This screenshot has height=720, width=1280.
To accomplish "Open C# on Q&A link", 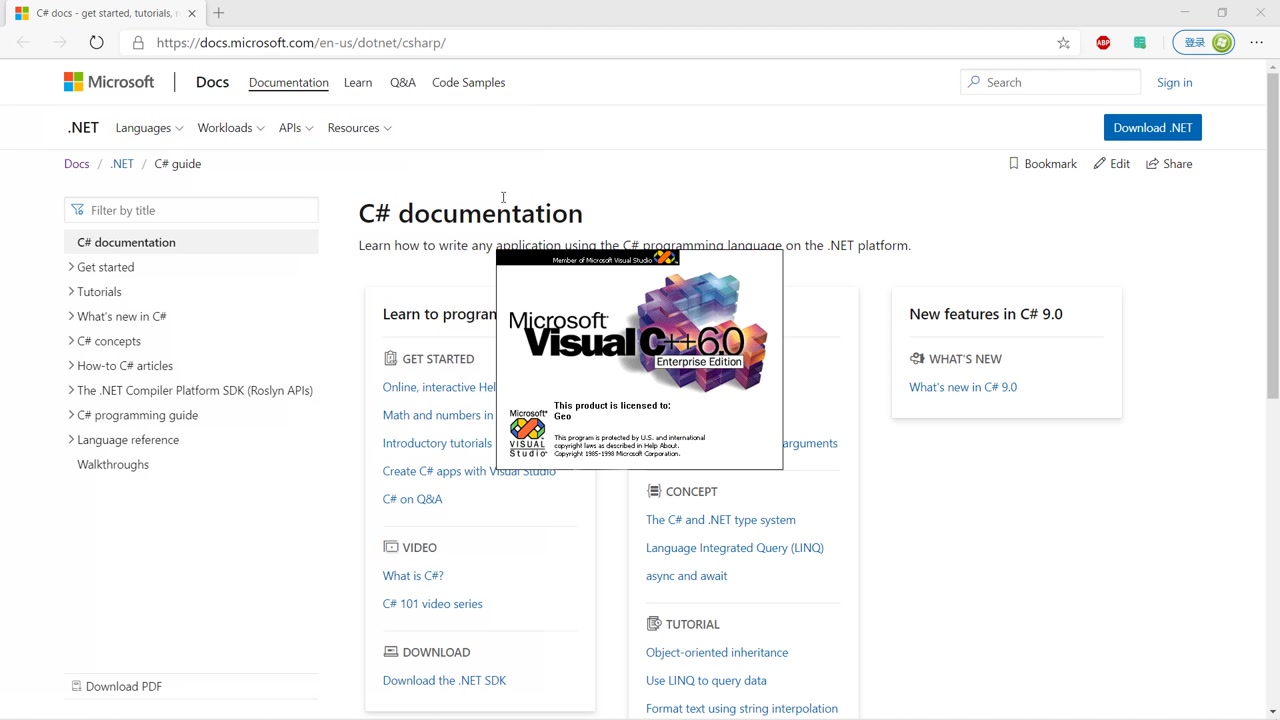I will click(x=412, y=499).
